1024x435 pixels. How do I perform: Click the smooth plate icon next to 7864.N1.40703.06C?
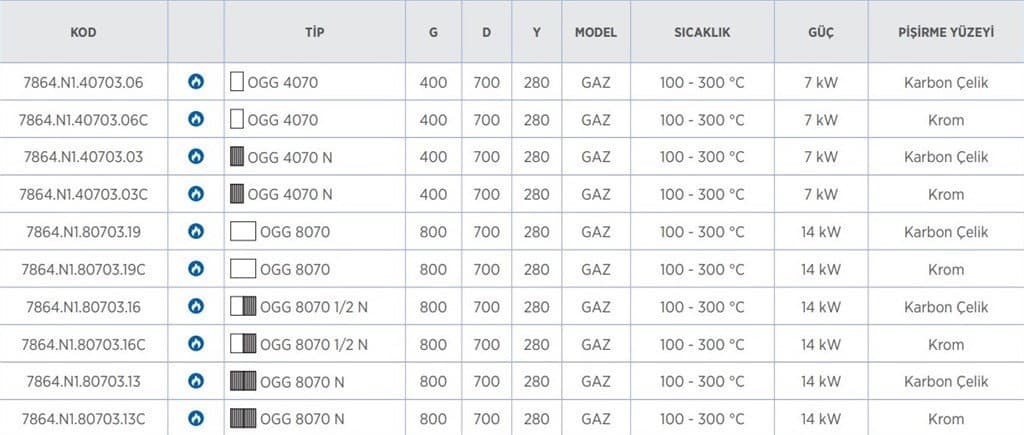pos(237,120)
